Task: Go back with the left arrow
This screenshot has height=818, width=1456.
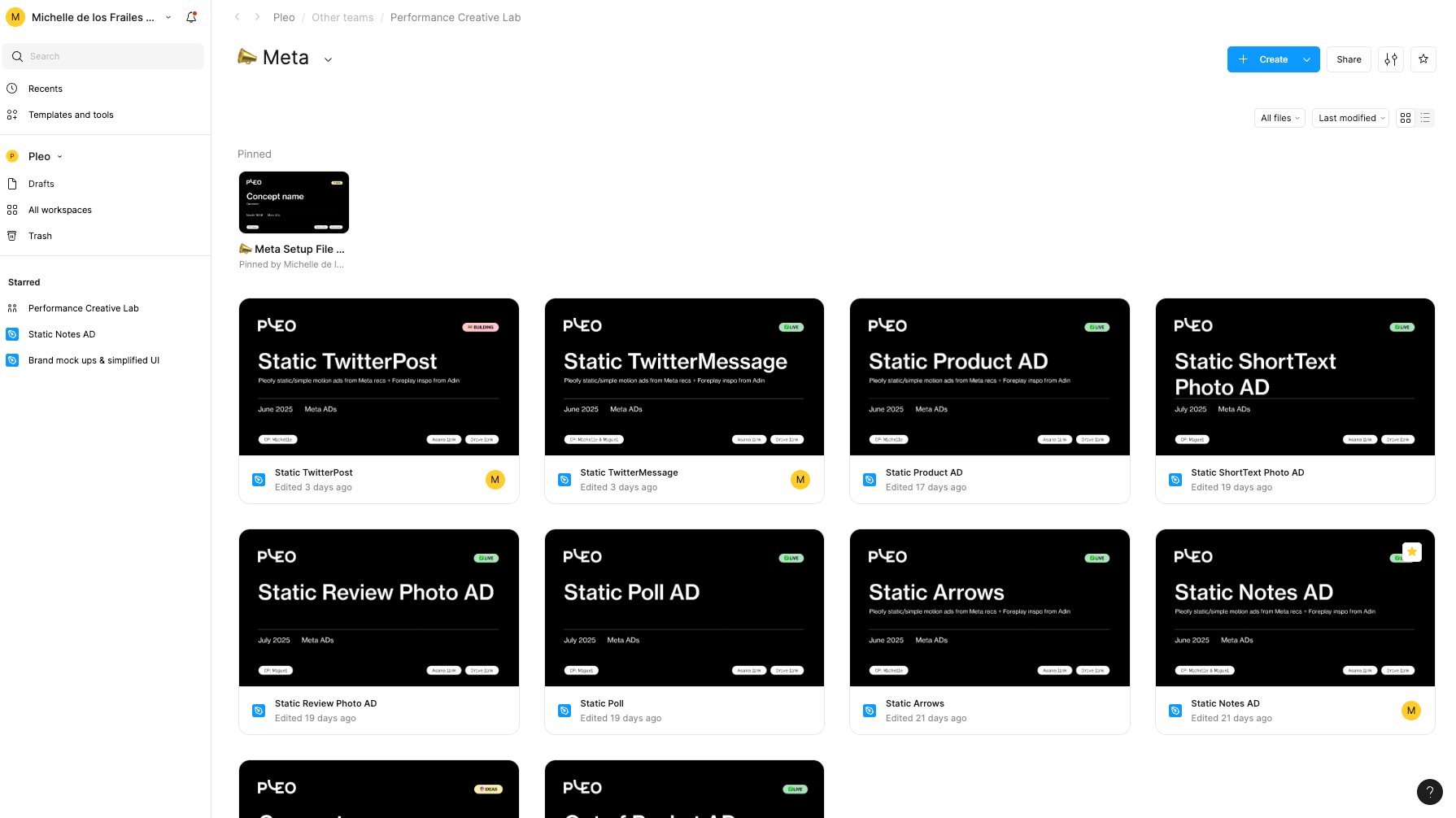Action: [x=238, y=17]
